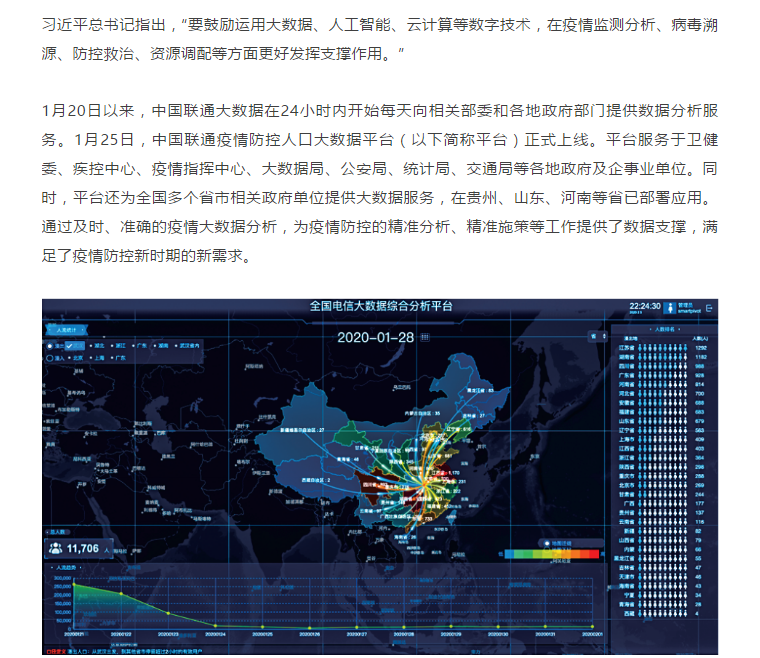Click the 人流统计 tab label
Viewport: 760px width, 658px height.
[x=66, y=330]
